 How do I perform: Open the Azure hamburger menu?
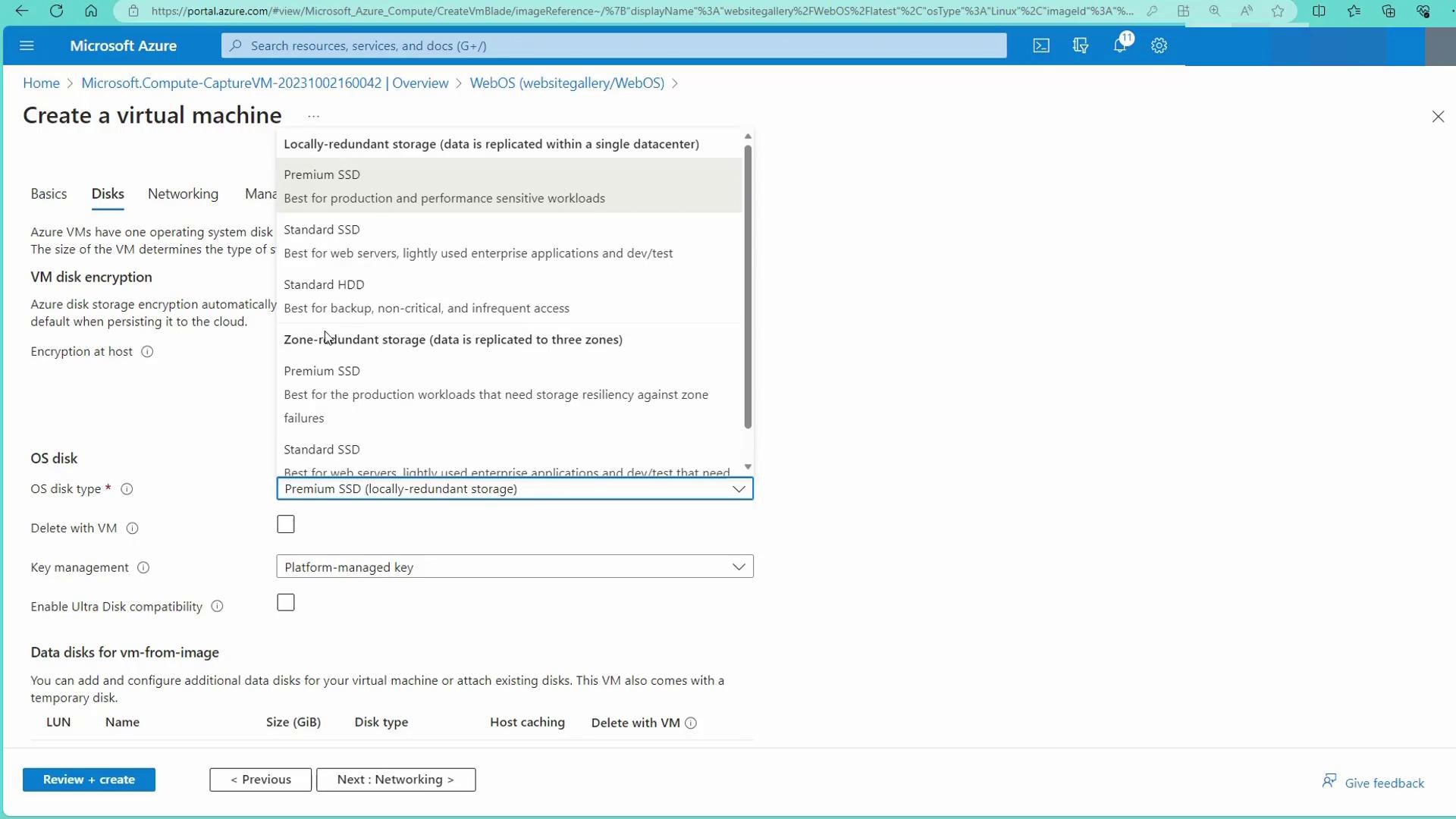click(27, 45)
